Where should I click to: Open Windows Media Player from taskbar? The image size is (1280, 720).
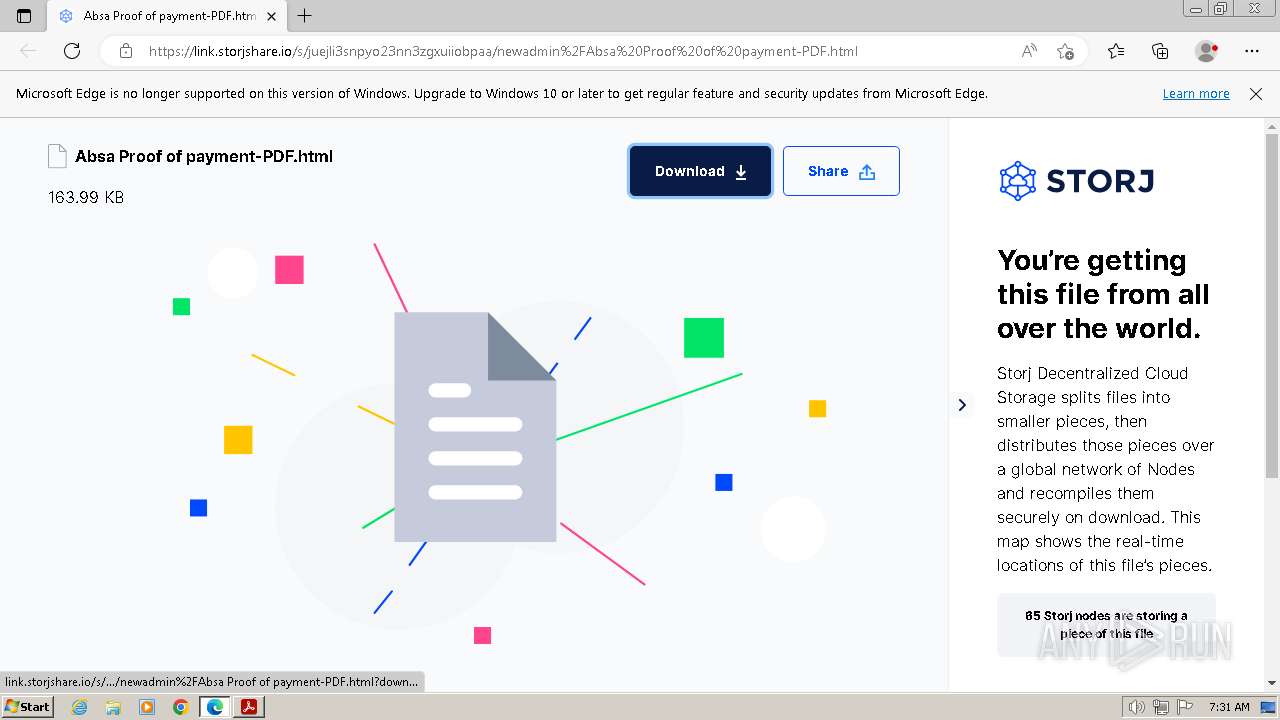pyautogui.click(x=147, y=707)
